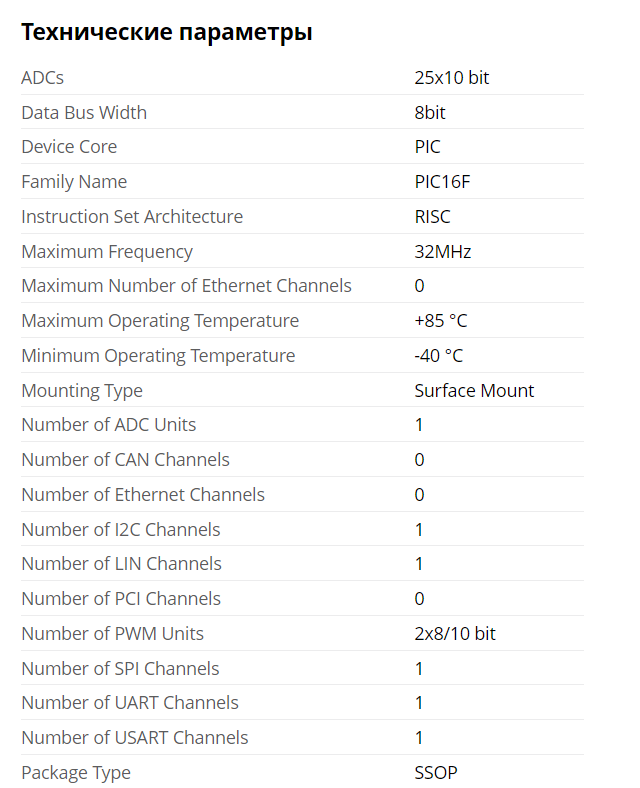Select the "RISC" architecture value
Image resolution: width=640 pixels, height=788 pixels.
pyautogui.click(x=432, y=217)
